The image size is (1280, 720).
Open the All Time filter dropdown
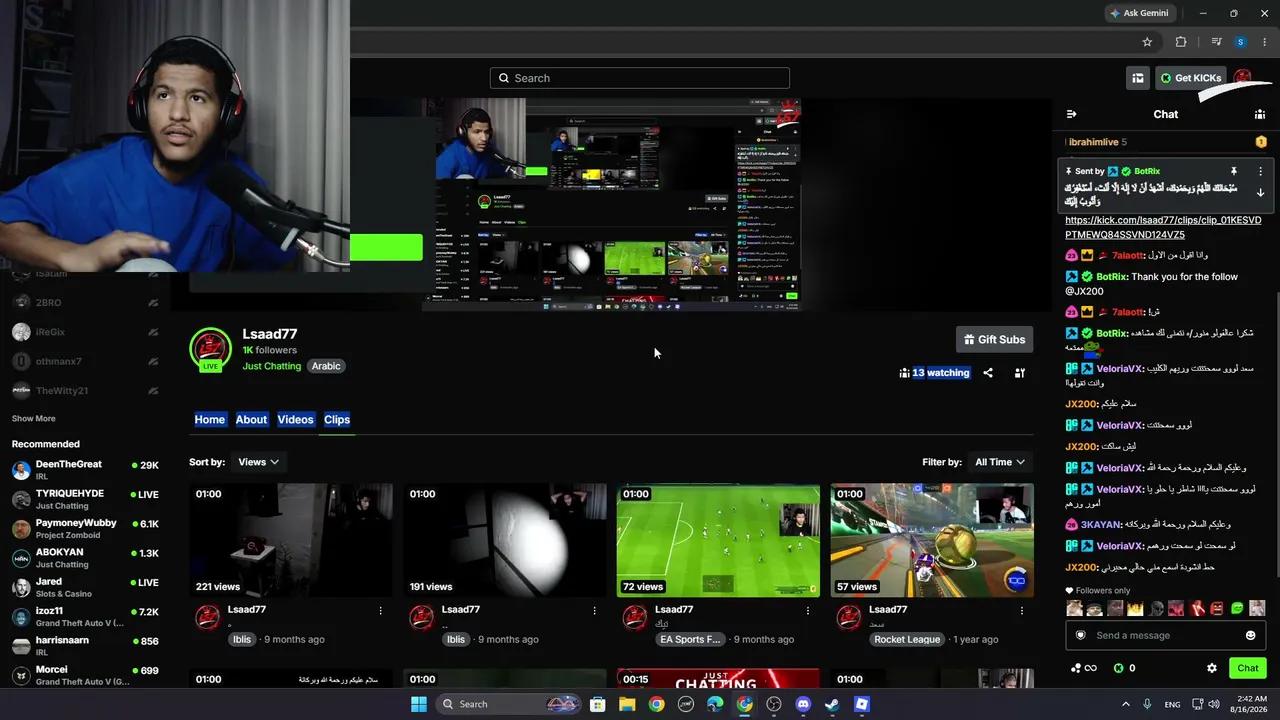tap(999, 462)
